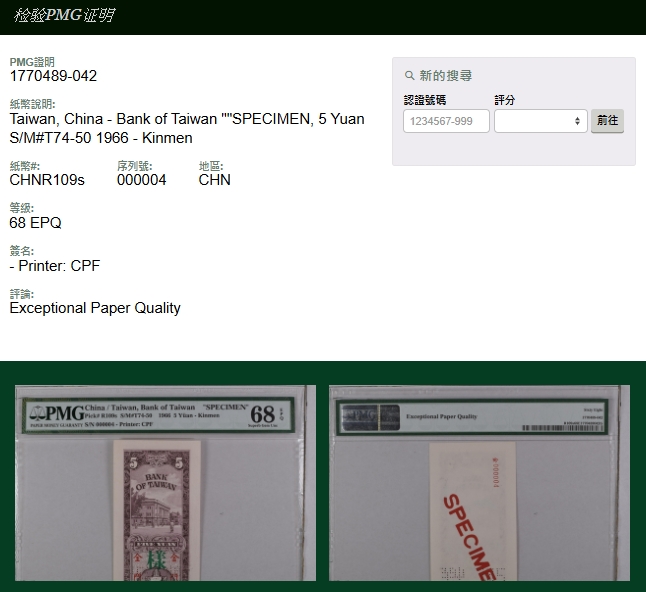Click the serial number 000004
Image resolution: width=646 pixels, height=592 pixels.
click(x=142, y=180)
